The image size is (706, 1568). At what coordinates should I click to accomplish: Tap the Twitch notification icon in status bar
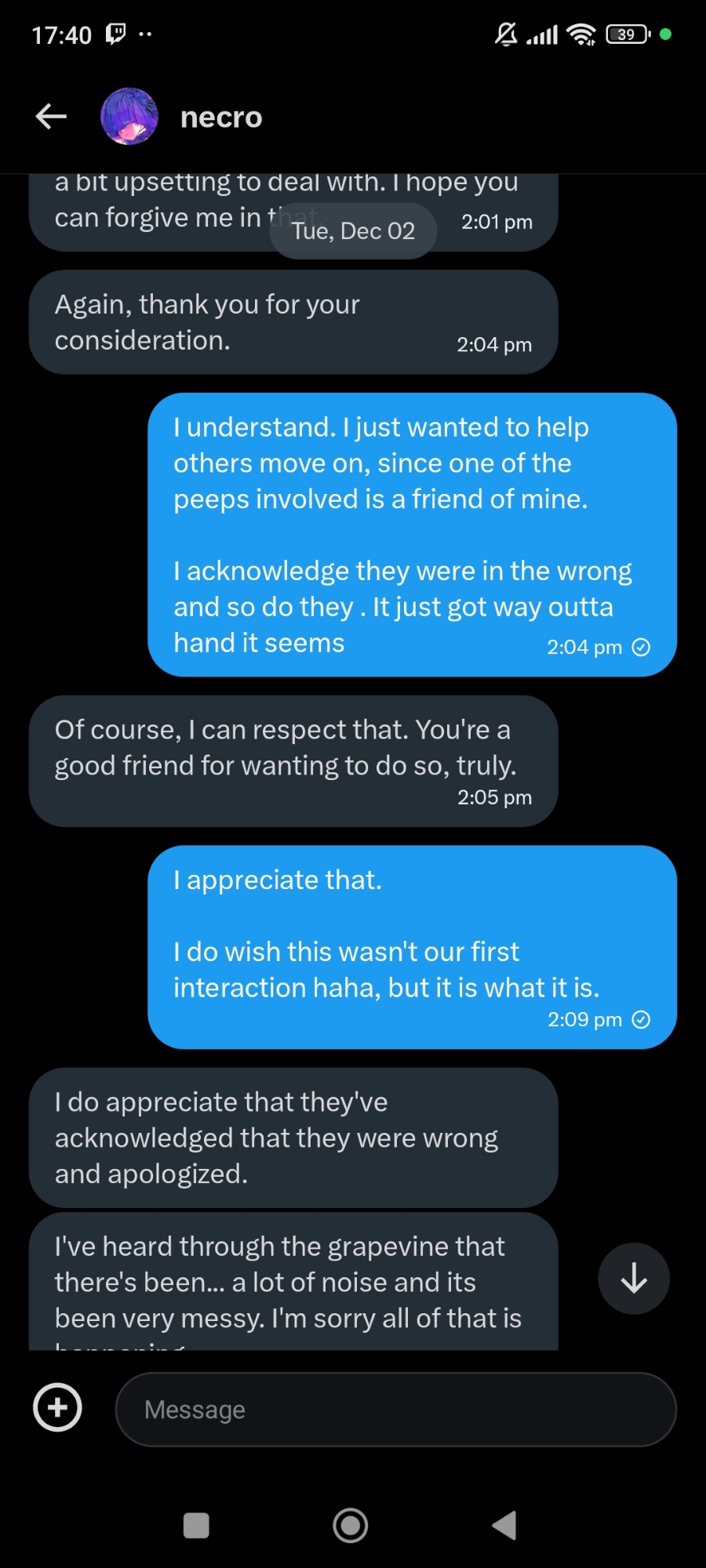pos(115,34)
